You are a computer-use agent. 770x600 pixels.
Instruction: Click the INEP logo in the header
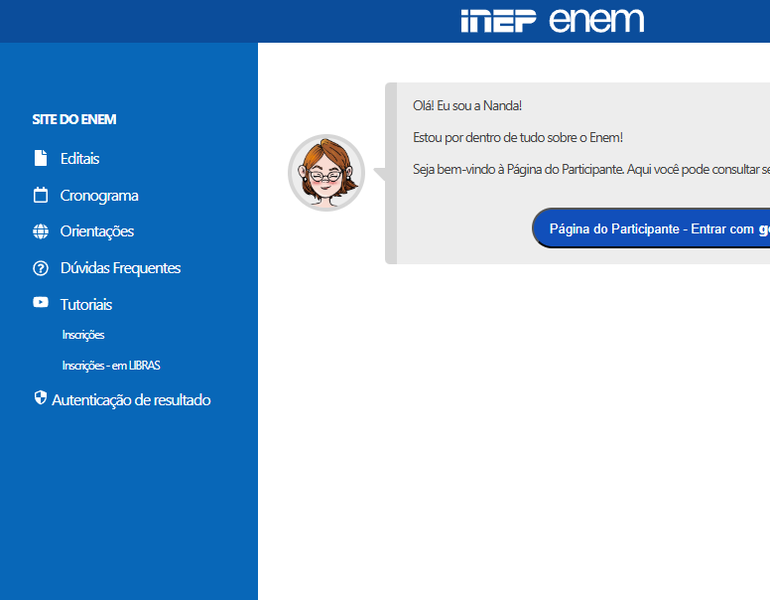(499, 21)
